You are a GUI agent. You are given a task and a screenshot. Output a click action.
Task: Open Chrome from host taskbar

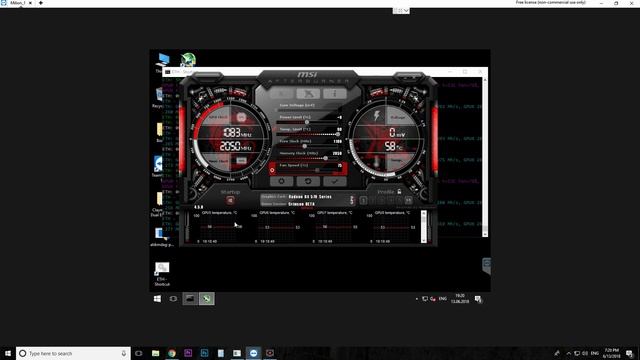point(172,353)
